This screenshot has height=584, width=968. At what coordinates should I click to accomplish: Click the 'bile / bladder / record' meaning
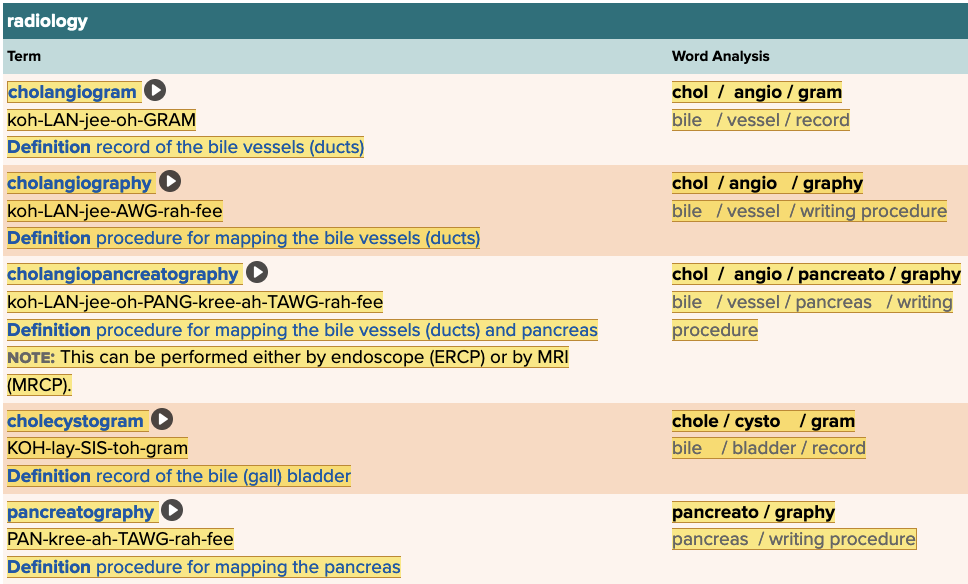768,448
